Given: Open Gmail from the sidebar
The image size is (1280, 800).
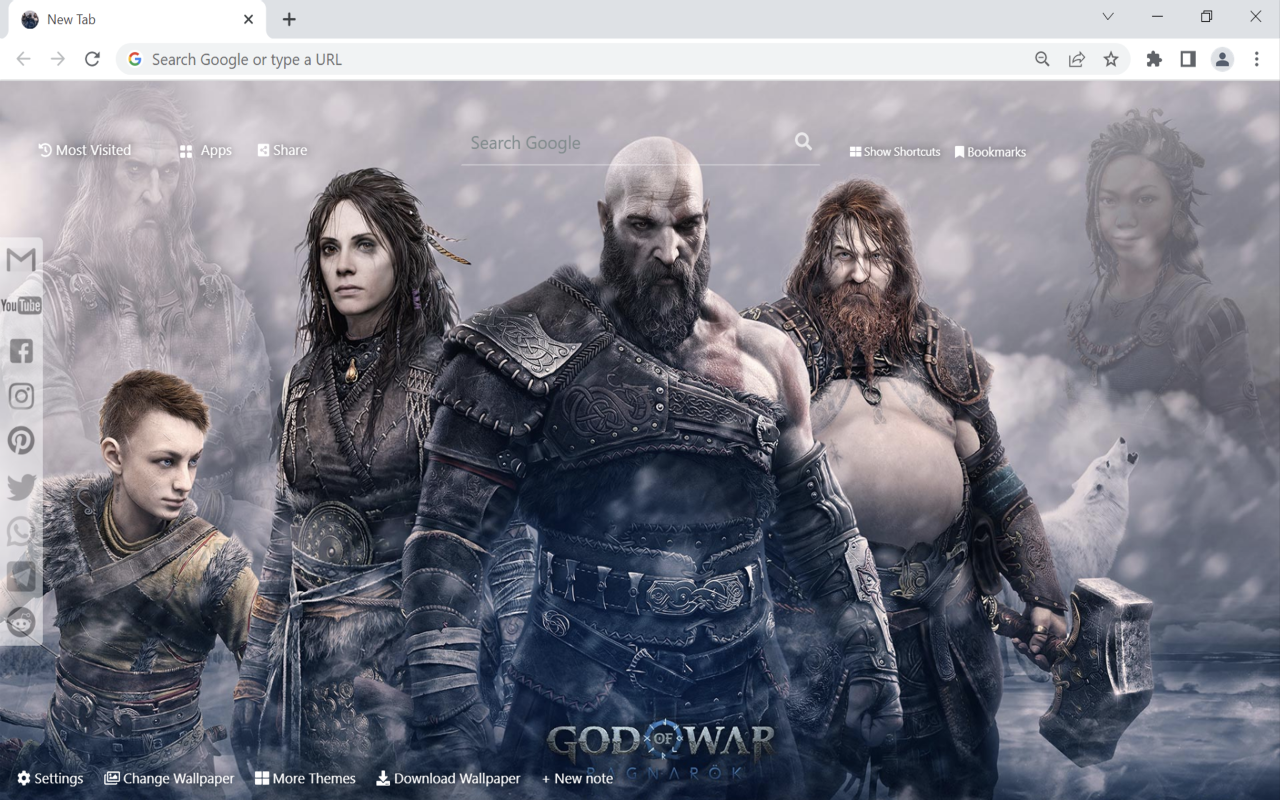Looking at the screenshot, I should pos(21,260).
